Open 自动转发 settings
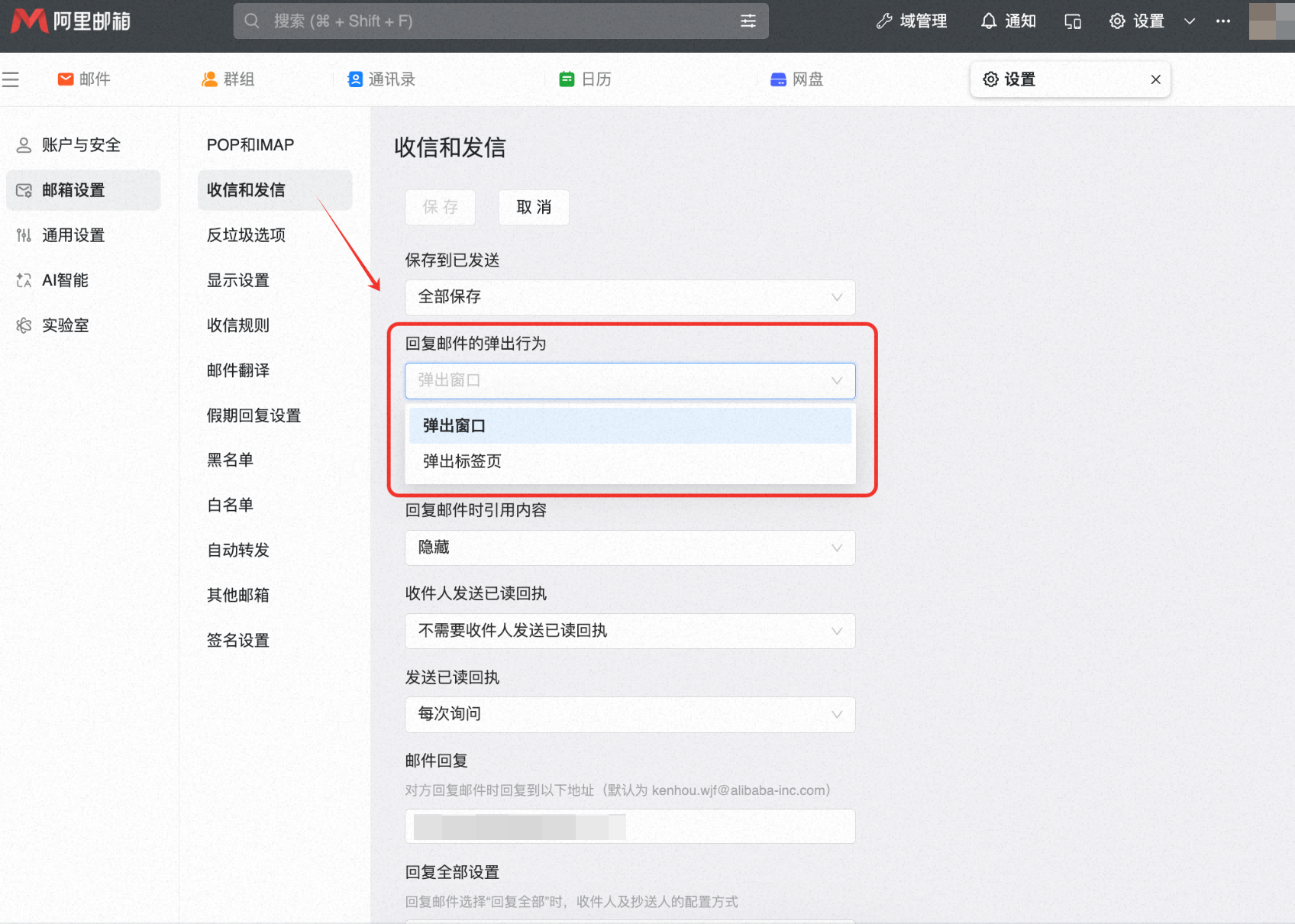The image size is (1295, 924). (275, 549)
